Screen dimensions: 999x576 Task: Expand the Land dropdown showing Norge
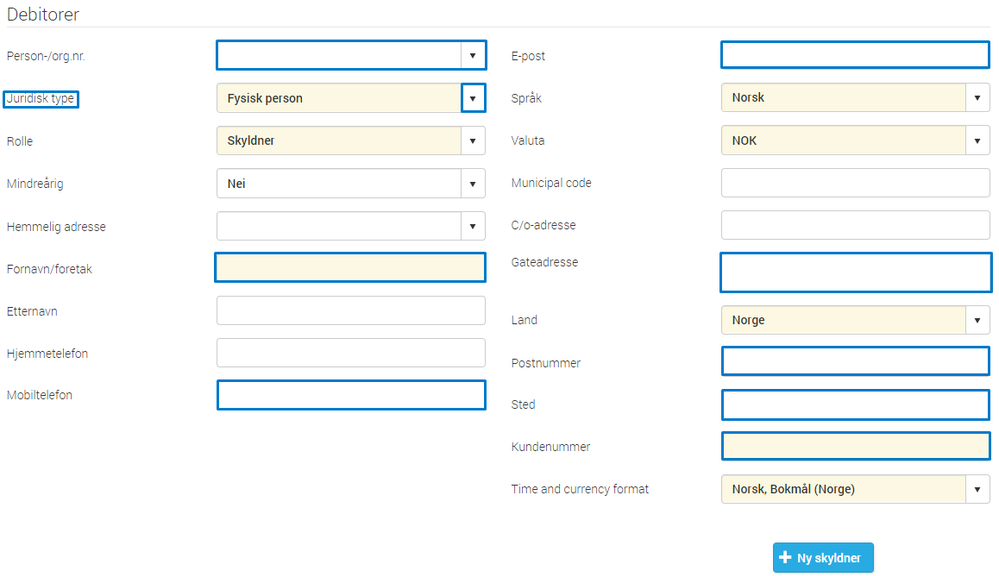(x=977, y=320)
